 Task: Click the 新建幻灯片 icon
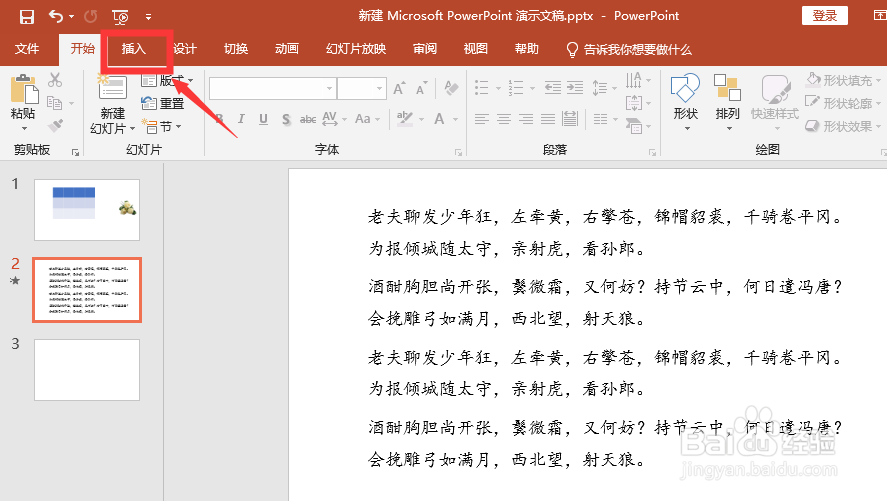[x=113, y=89]
